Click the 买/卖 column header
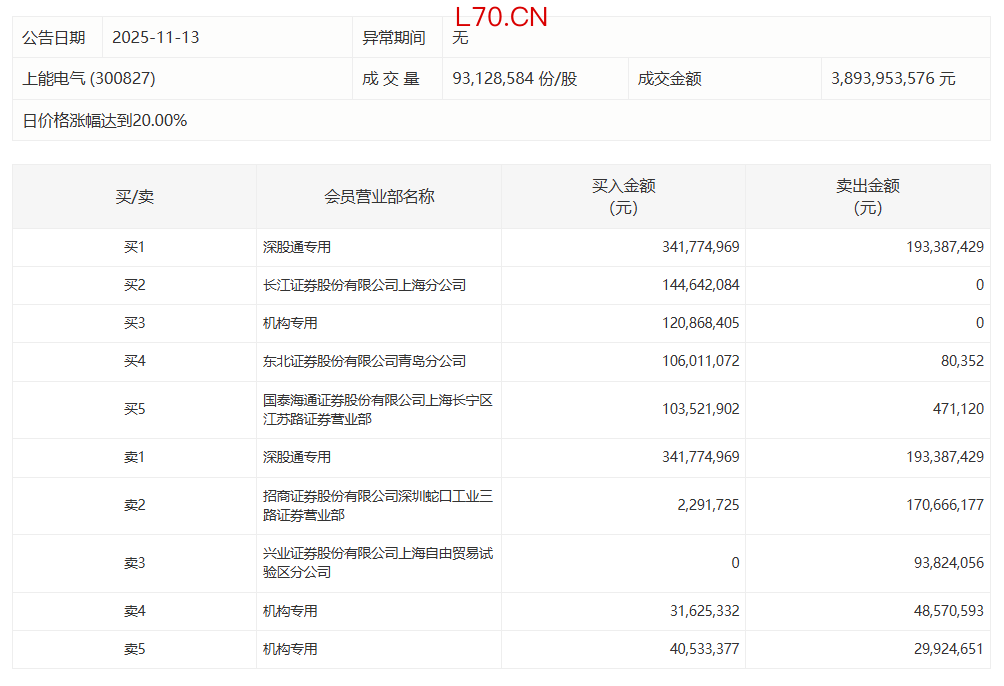This screenshot has height=686, width=1004. coord(134,197)
